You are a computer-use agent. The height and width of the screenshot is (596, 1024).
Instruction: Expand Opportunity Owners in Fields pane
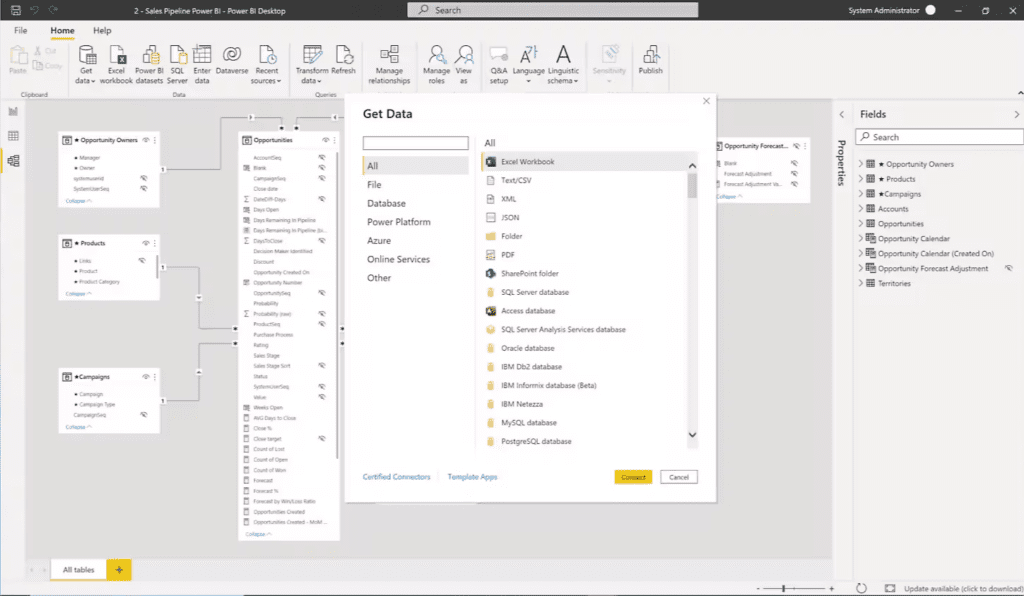(x=861, y=164)
